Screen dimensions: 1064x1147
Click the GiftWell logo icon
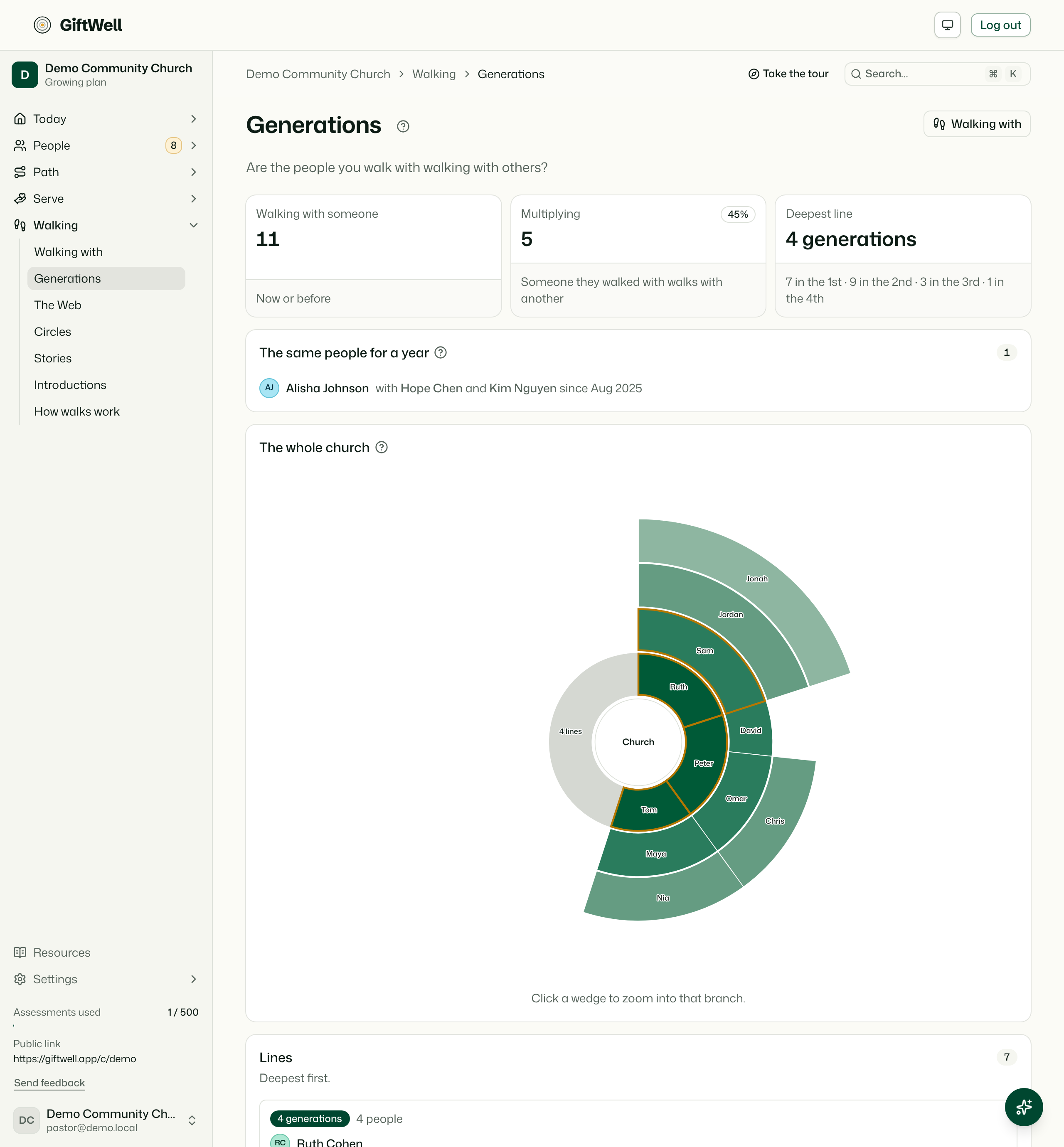42,25
